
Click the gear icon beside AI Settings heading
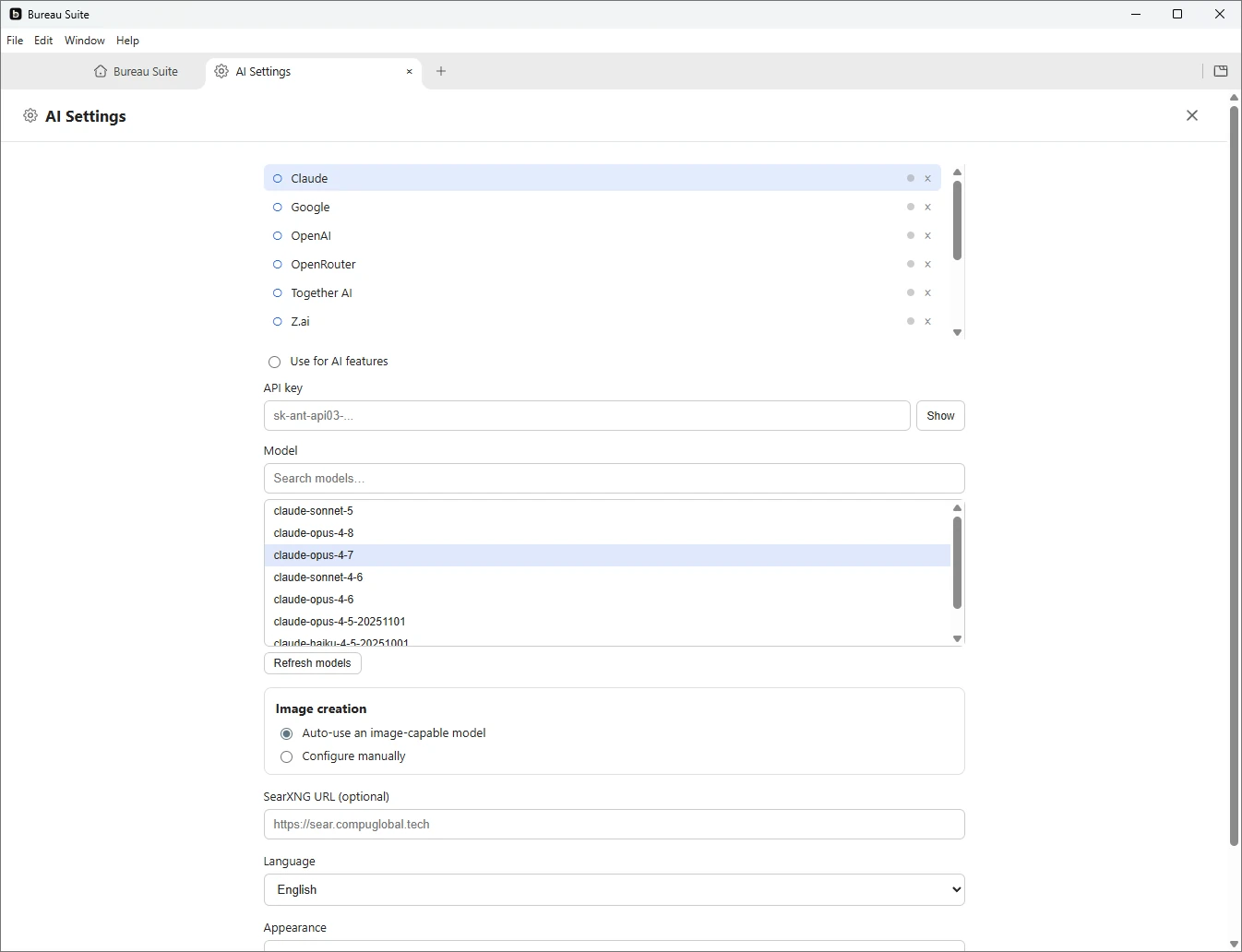[30, 115]
